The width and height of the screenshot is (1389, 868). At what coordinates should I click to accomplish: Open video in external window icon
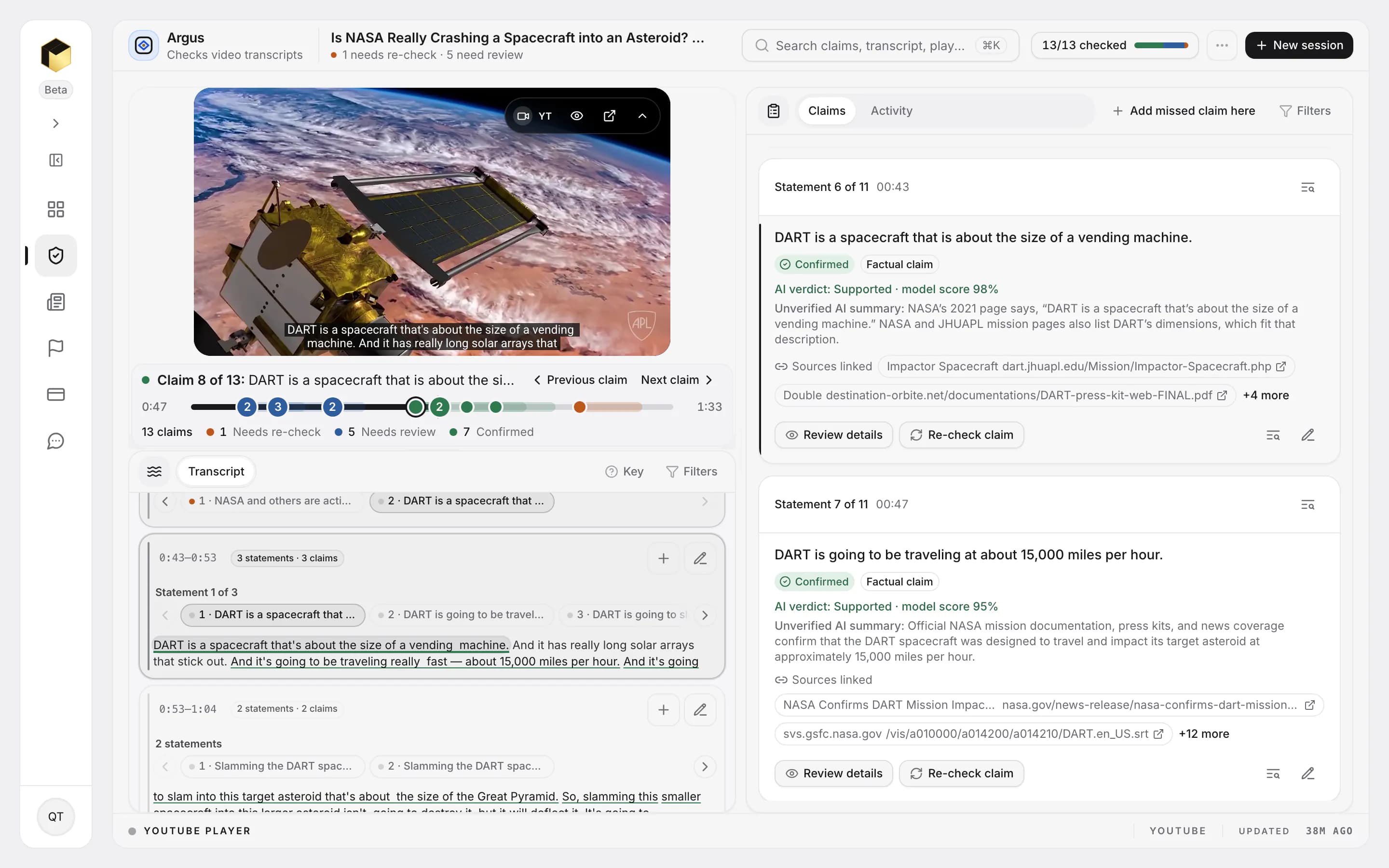click(609, 116)
